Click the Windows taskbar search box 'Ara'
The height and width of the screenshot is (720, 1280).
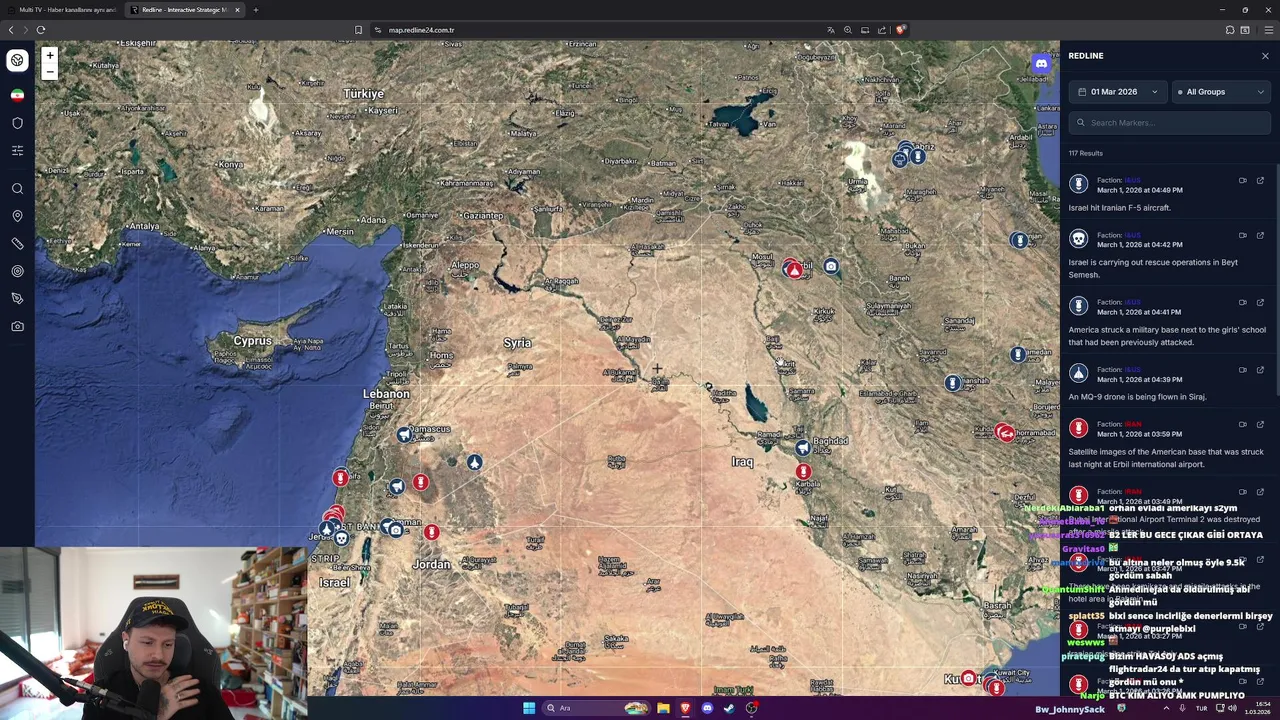[596, 708]
